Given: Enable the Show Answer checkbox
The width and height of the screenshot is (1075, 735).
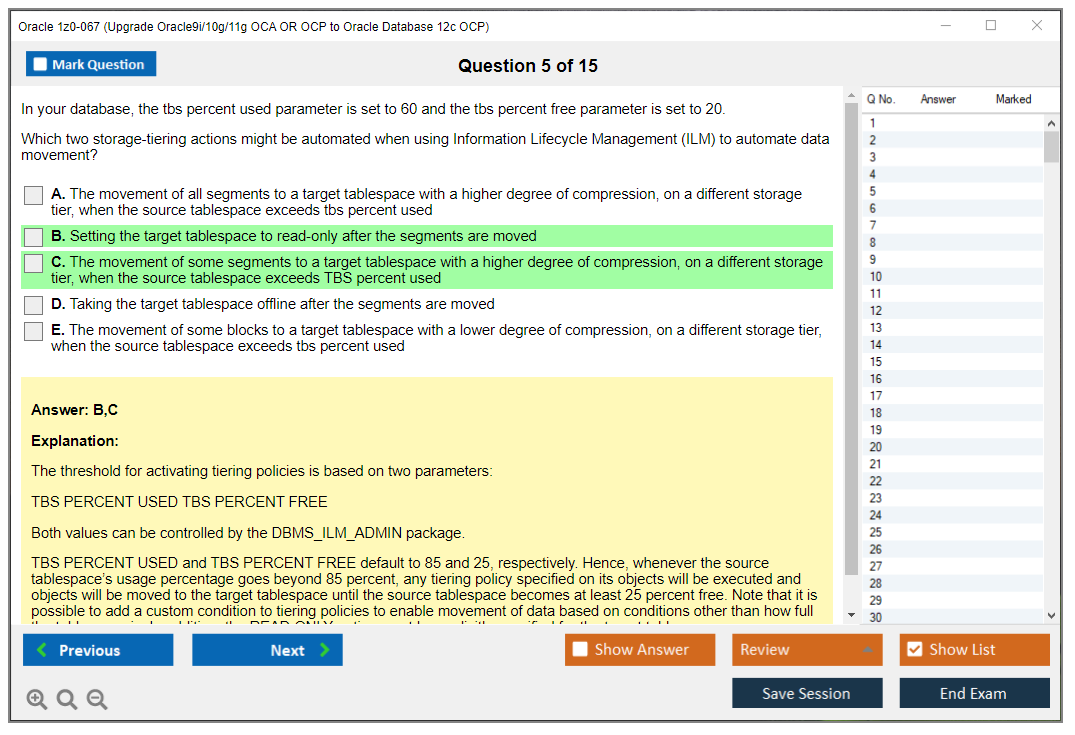Looking at the screenshot, I should [x=580, y=649].
